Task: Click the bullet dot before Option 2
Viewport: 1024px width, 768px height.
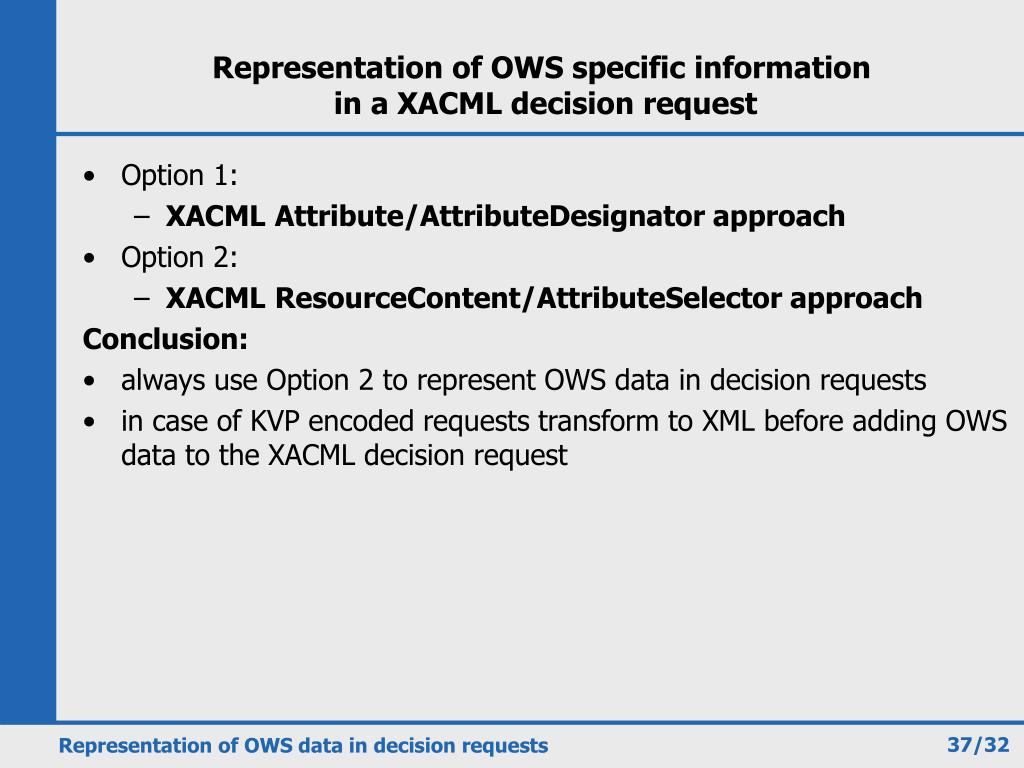Action: pyautogui.click(x=89, y=258)
